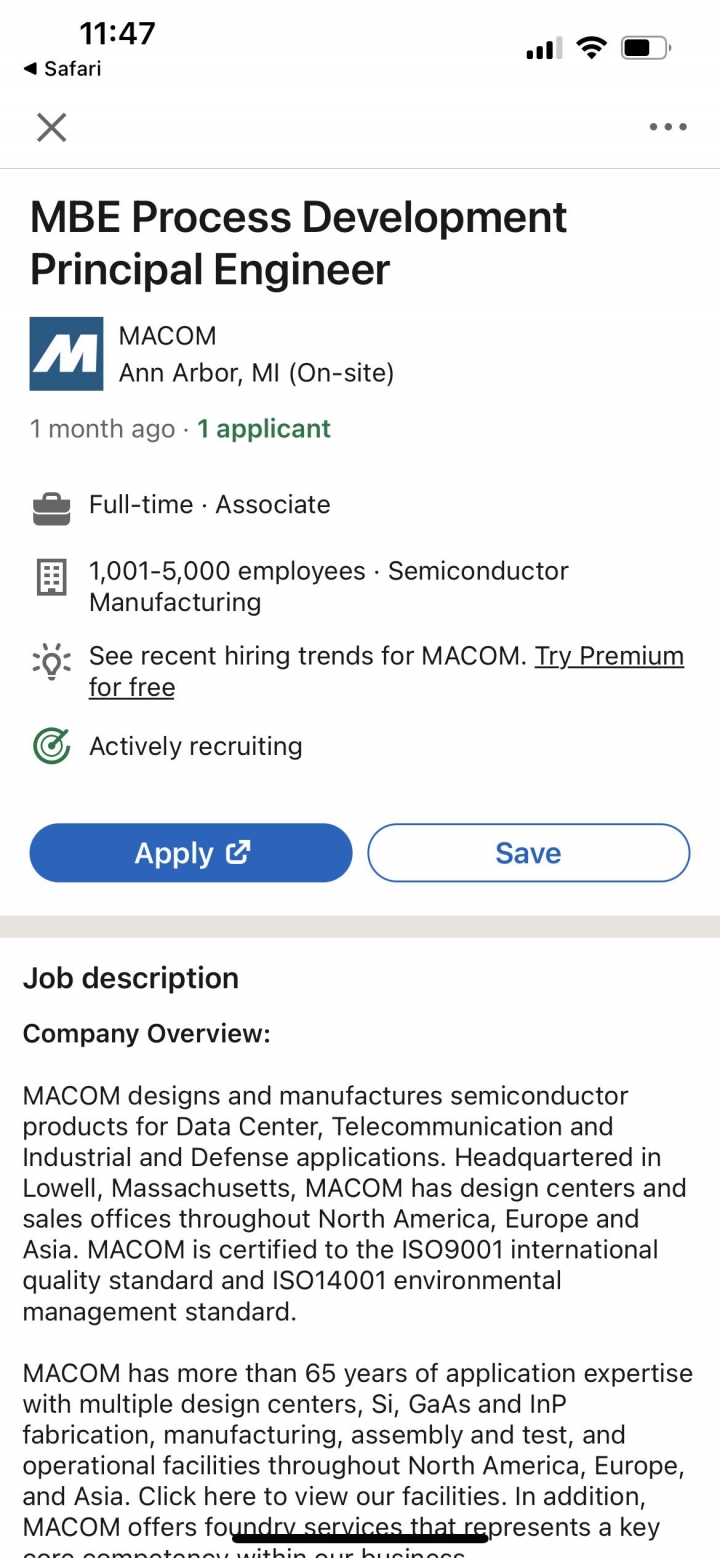Tap the Wi-Fi icon in the status bar
Screen dimensions: 720x1558
click(x=592, y=47)
